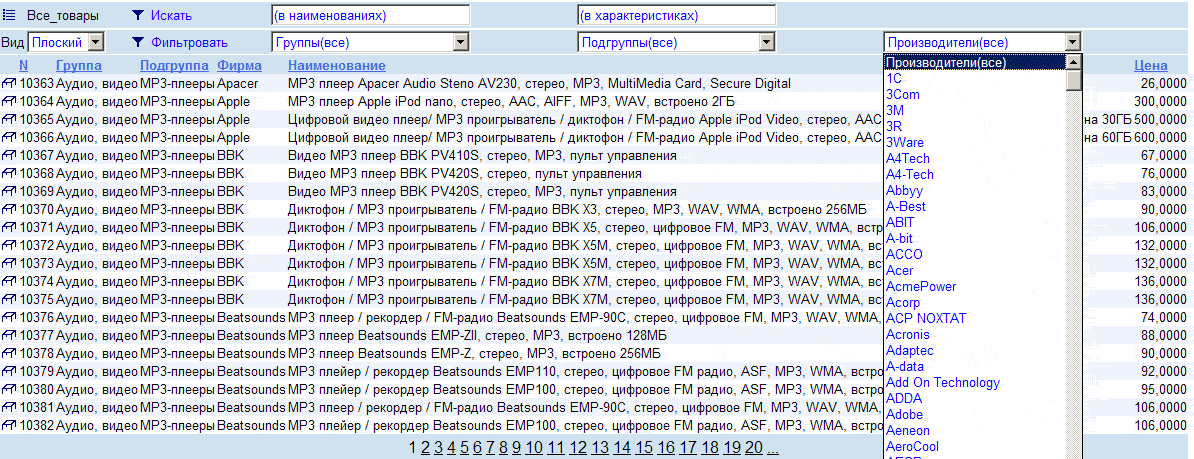The height and width of the screenshot is (459, 1194).
Task: Select highlighted Производители(все) list option
Action: click(x=975, y=62)
